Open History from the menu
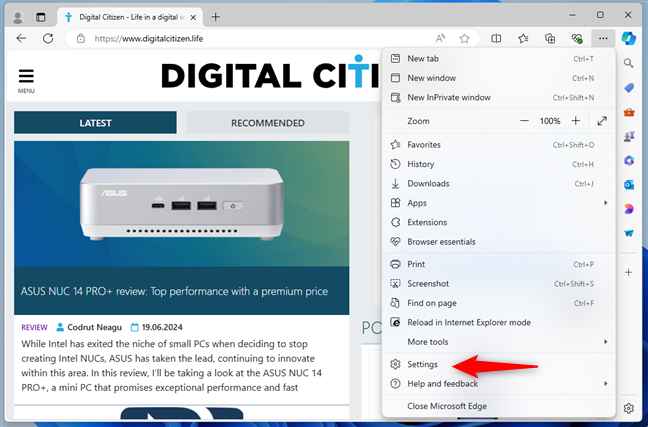Image resolution: width=648 pixels, height=427 pixels. pyautogui.click(x=498, y=164)
